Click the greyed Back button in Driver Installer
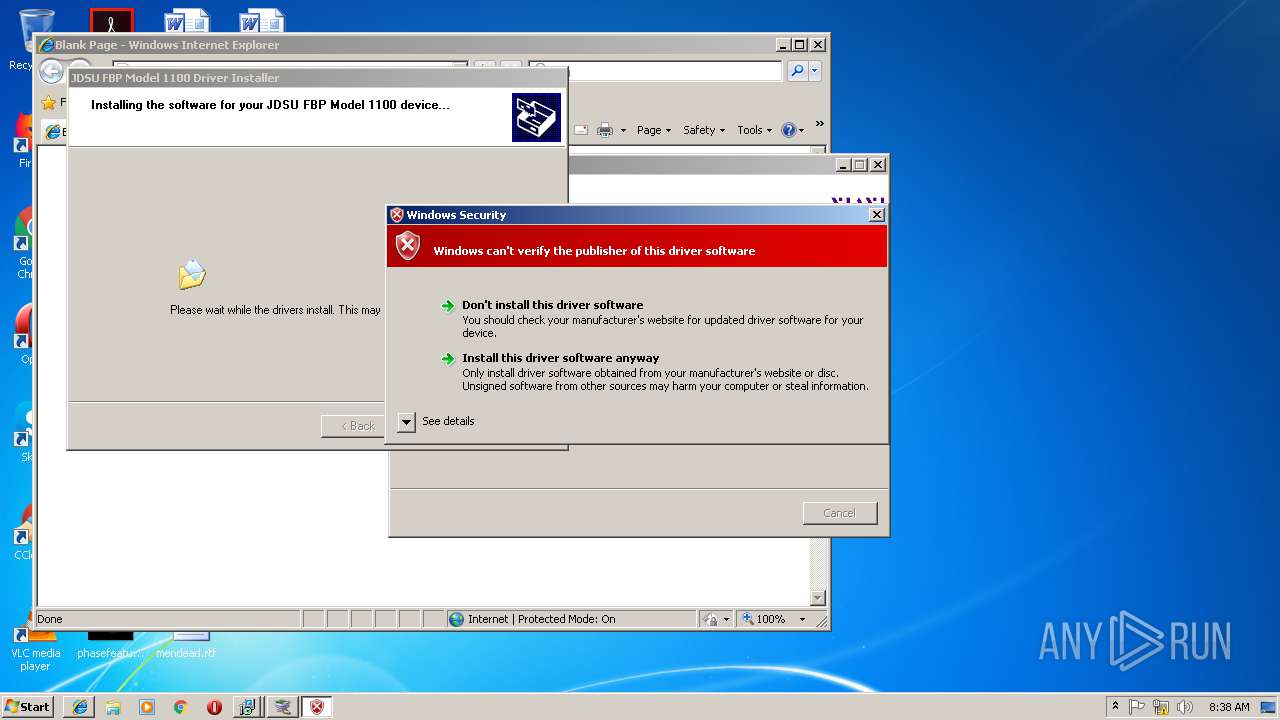The image size is (1280, 720). pyautogui.click(x=353, y=426)
